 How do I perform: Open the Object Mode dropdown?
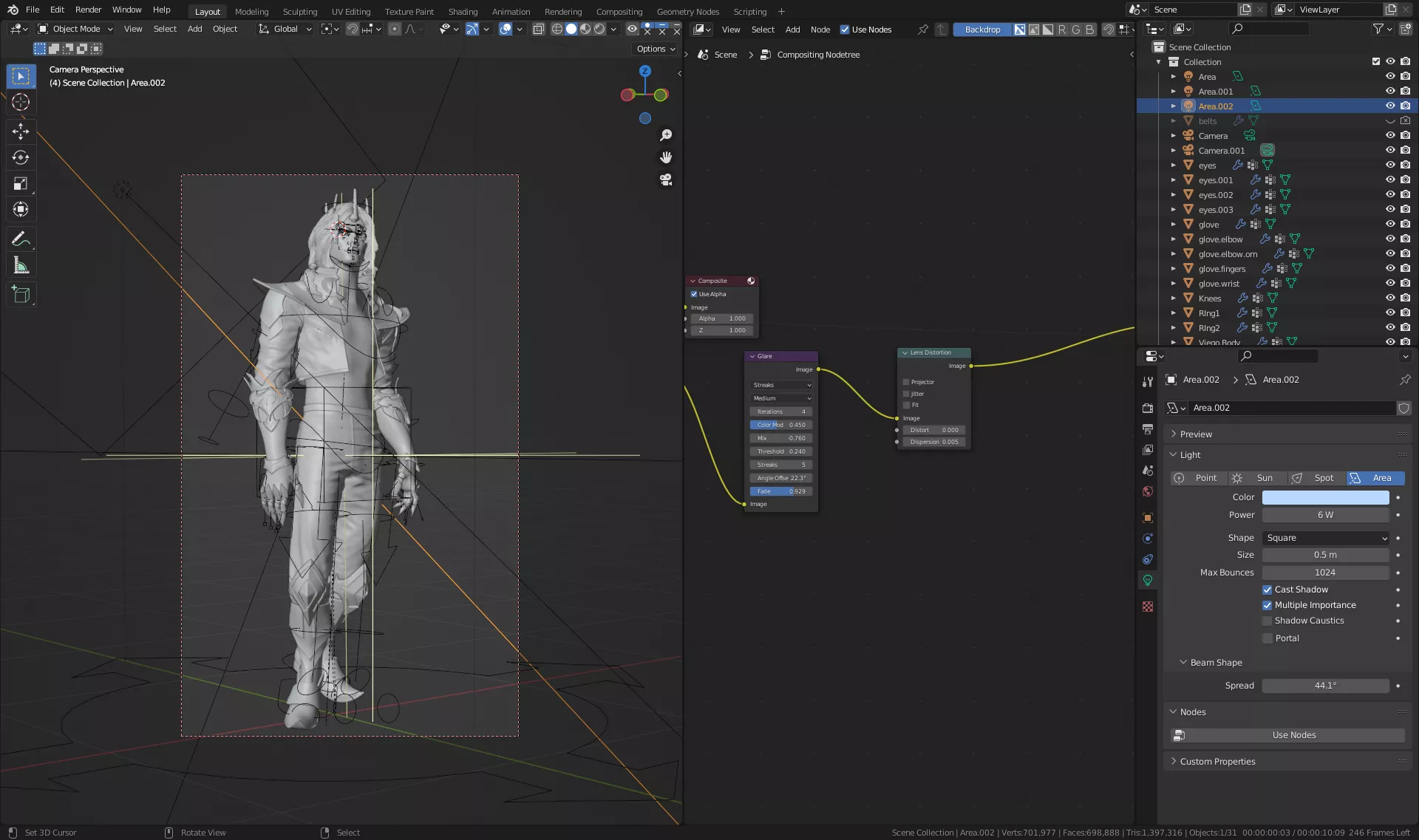pyautogui.click(x=75, y=29)
